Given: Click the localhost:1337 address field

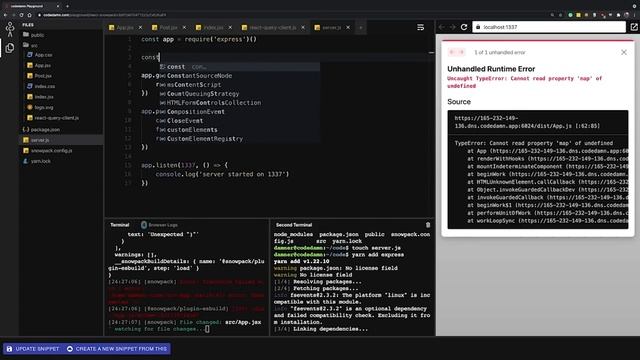Looking at the screenshot, I should pyautogui.click(x=549, y=27).
